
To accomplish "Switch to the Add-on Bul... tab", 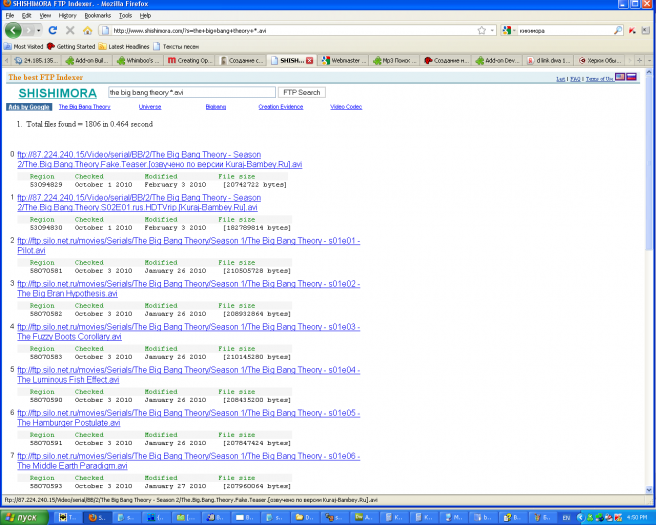I will click(87, 61).
